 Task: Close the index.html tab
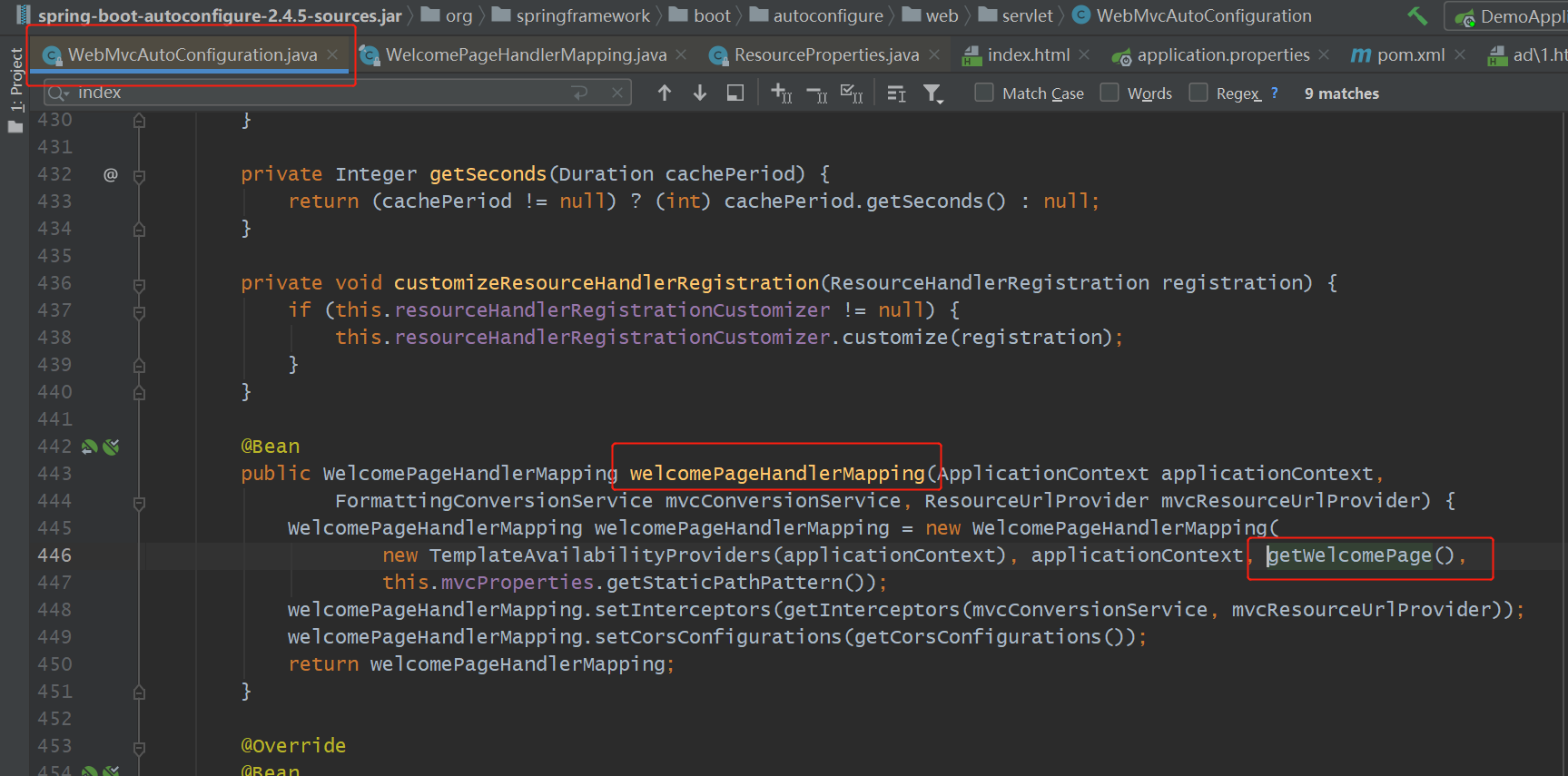click(x=1084, y=54)
